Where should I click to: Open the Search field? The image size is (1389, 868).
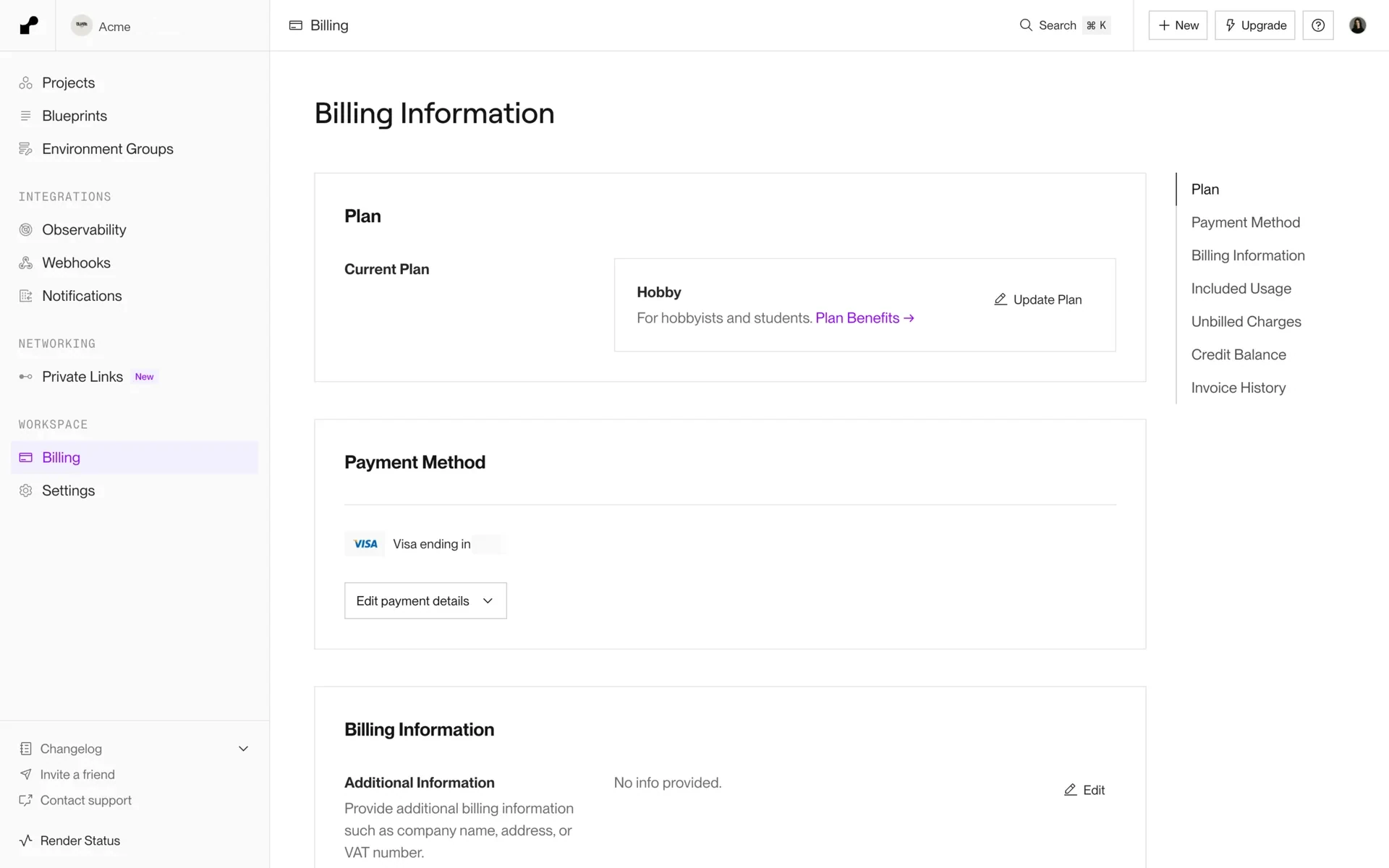pos(1064,25)
